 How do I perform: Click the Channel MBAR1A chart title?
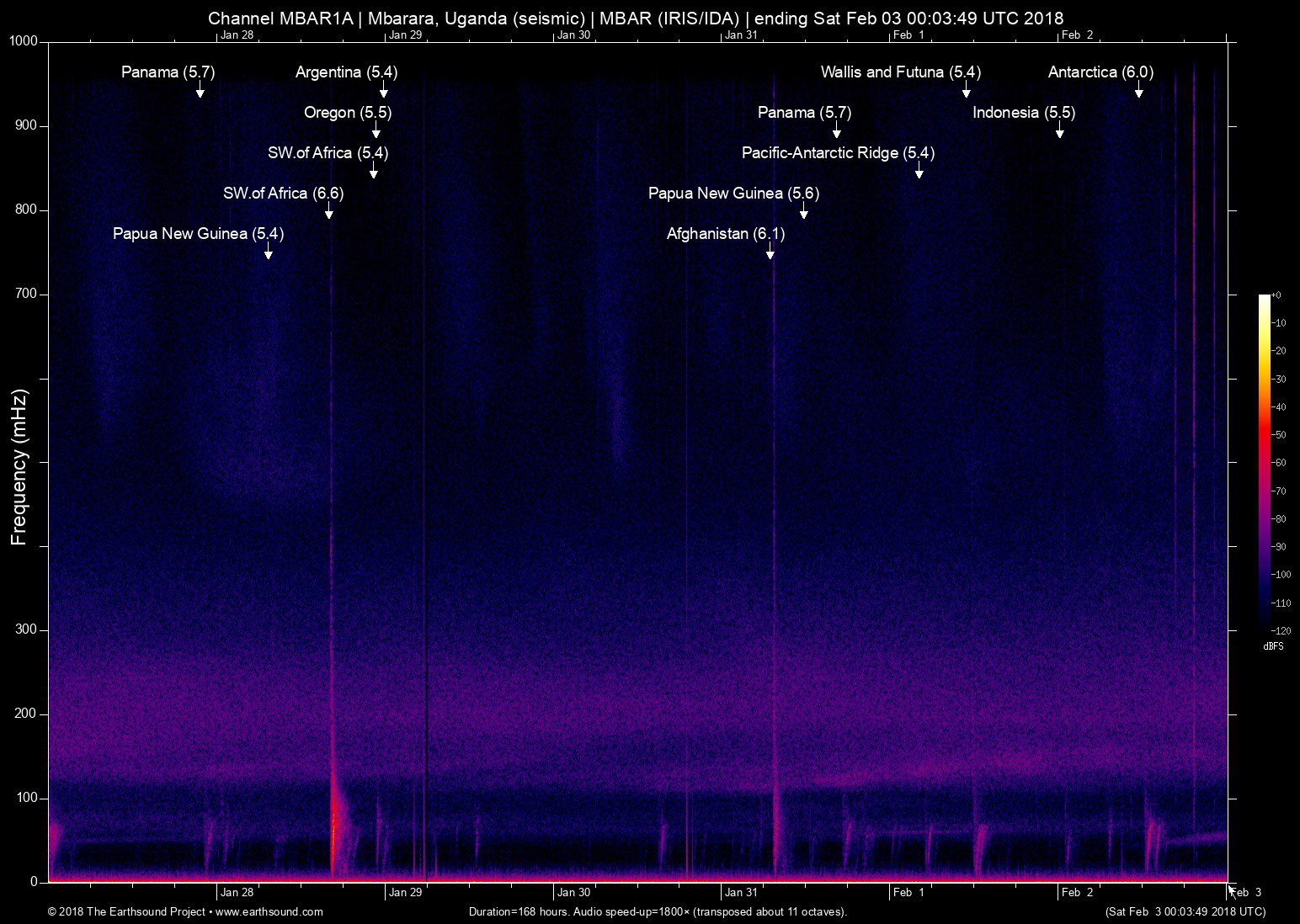tap(636, 18)
